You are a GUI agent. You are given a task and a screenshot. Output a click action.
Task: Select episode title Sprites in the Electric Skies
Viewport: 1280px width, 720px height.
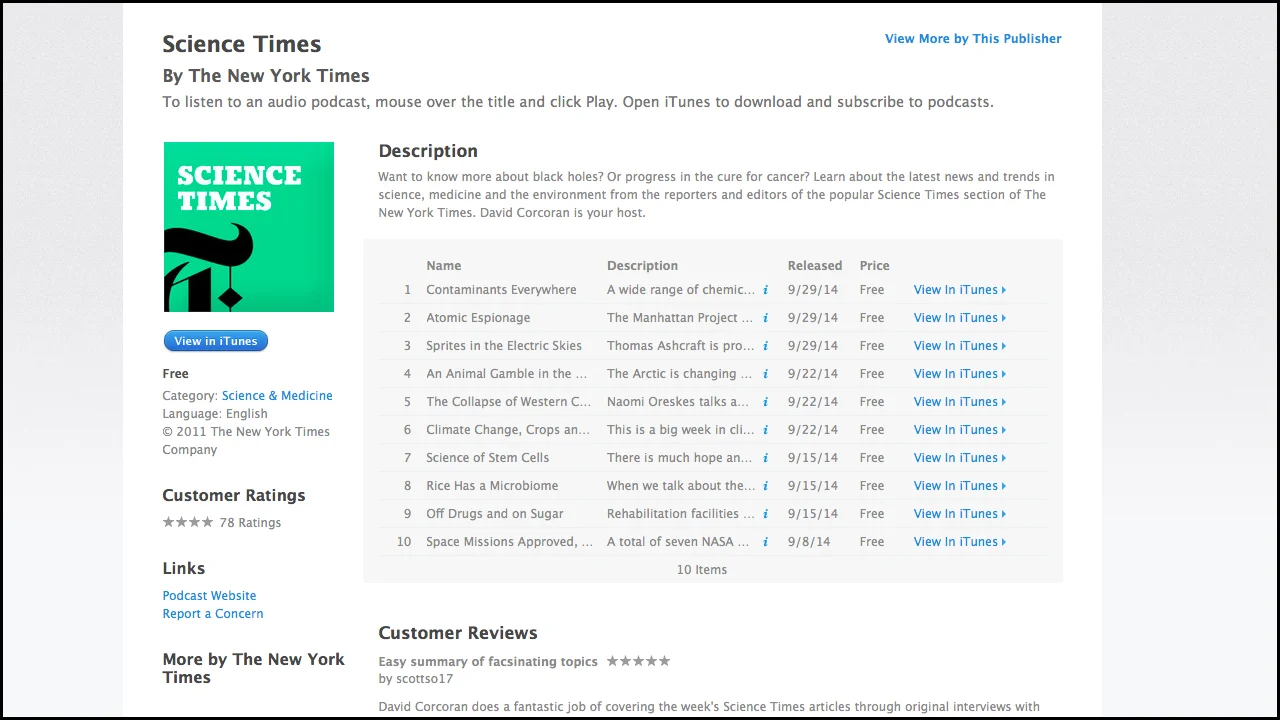(504, 346)
